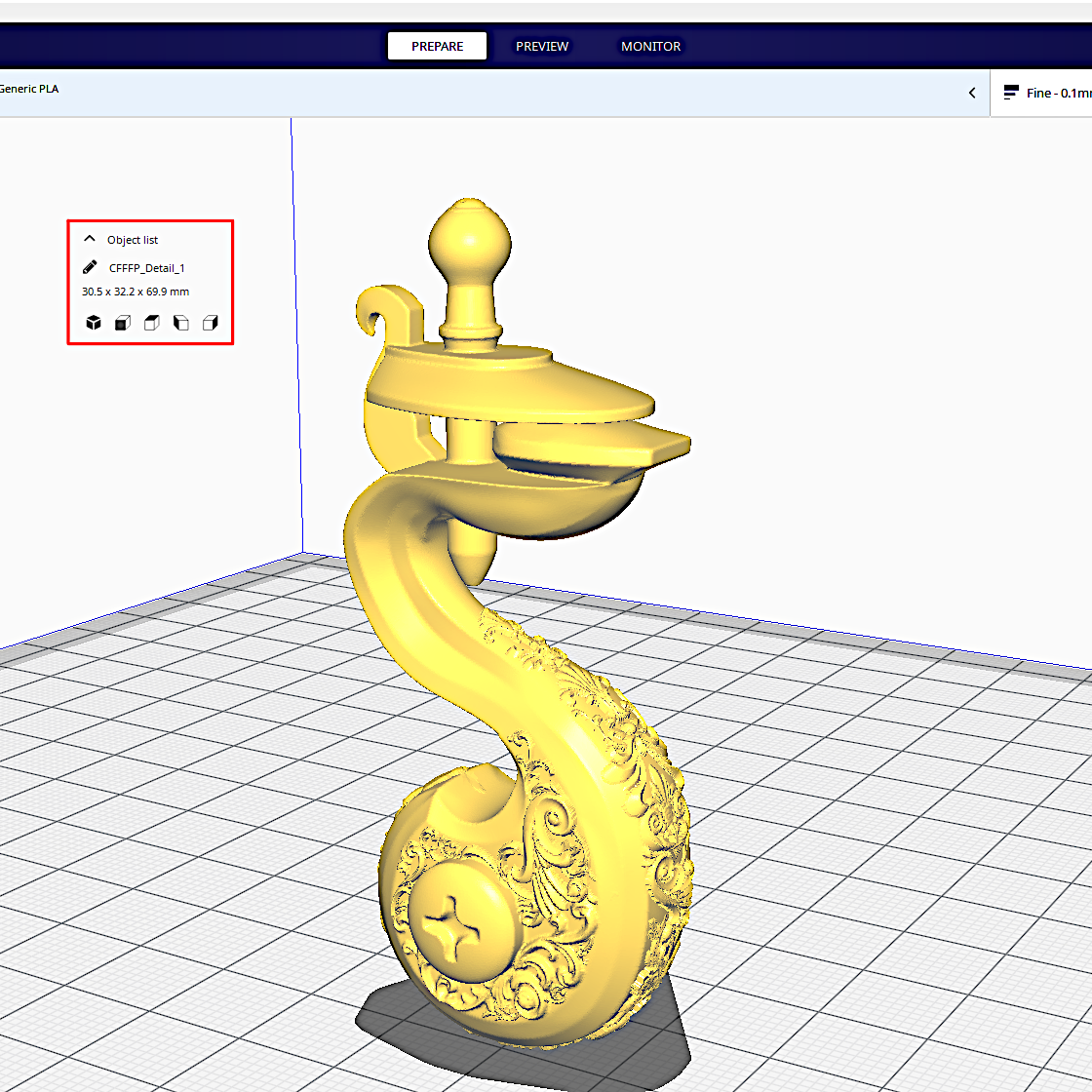Switch to the PREVIEW tab
The image size is (1092, 1092).
542,46
